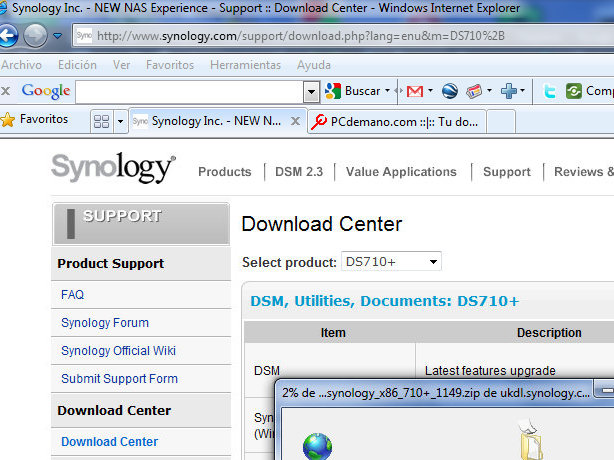
Task: Click the browser Forward arrow button
Action: [35, 36]
